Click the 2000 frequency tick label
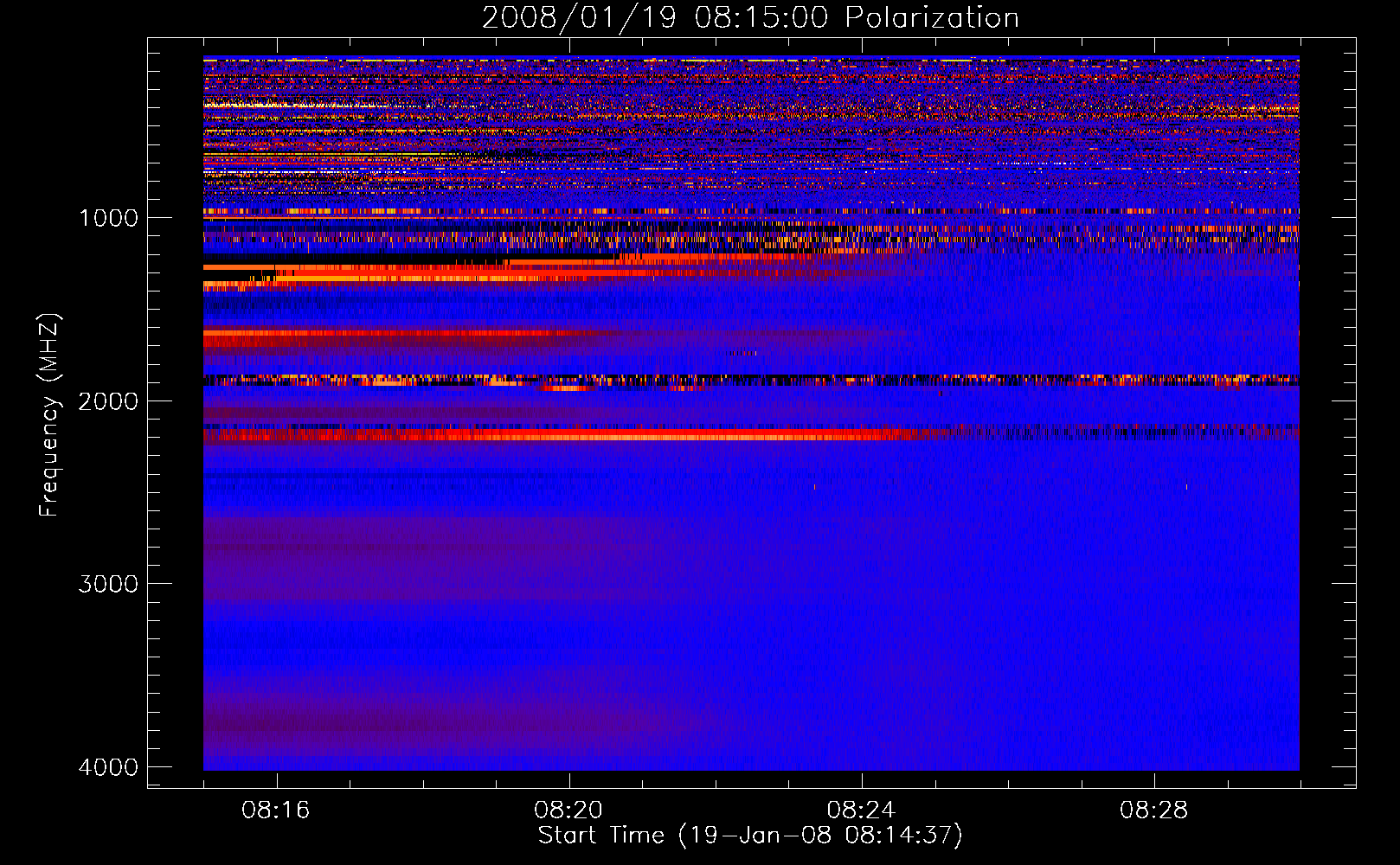 [x=108, y=401]
